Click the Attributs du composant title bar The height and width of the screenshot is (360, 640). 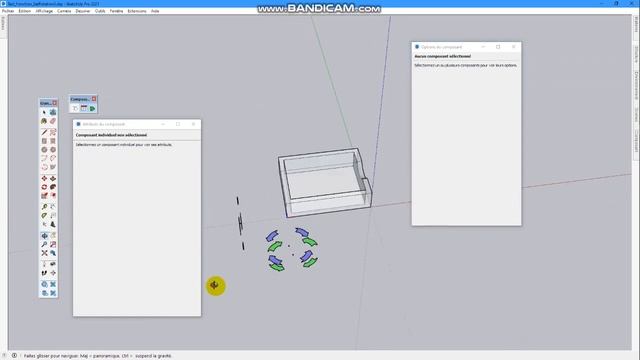137,124
